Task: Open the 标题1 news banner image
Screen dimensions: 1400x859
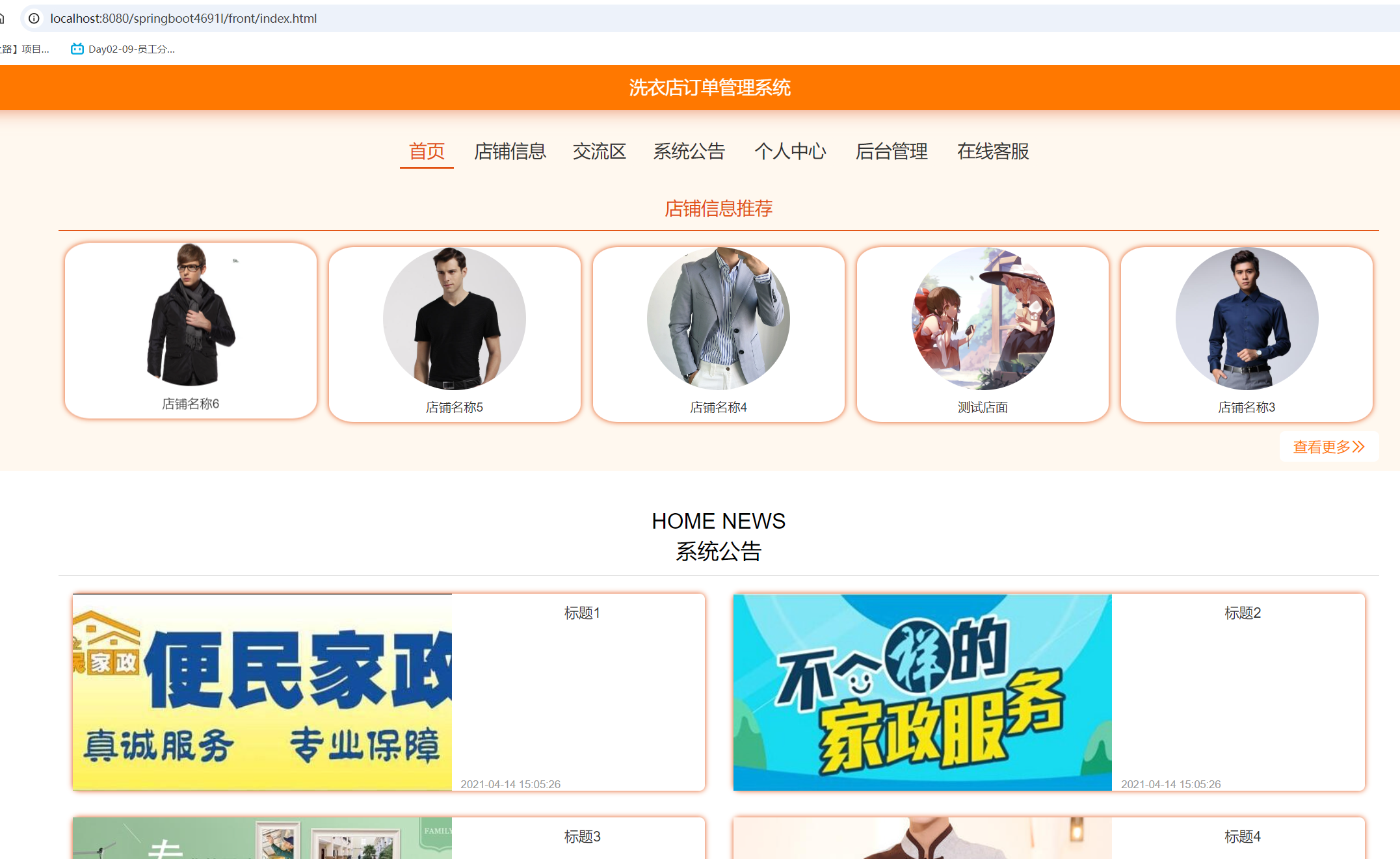Action: [262, 692]
